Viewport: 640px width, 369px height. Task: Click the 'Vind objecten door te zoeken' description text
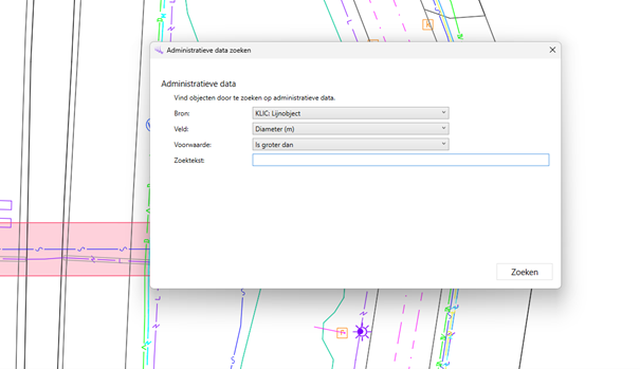click(254, 98)
